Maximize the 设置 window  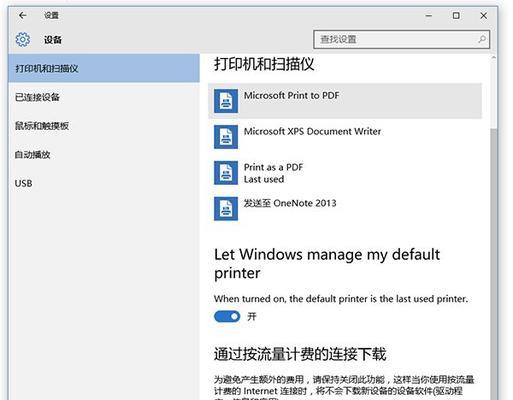click(x=456, y=16)
